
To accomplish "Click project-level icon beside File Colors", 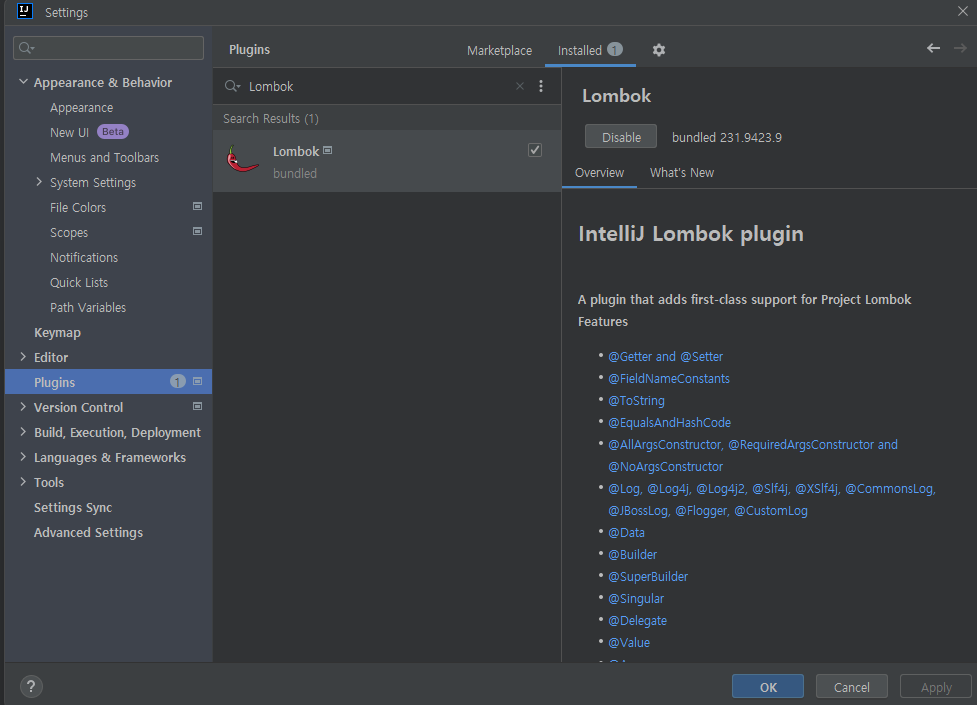I will (198, 206).
